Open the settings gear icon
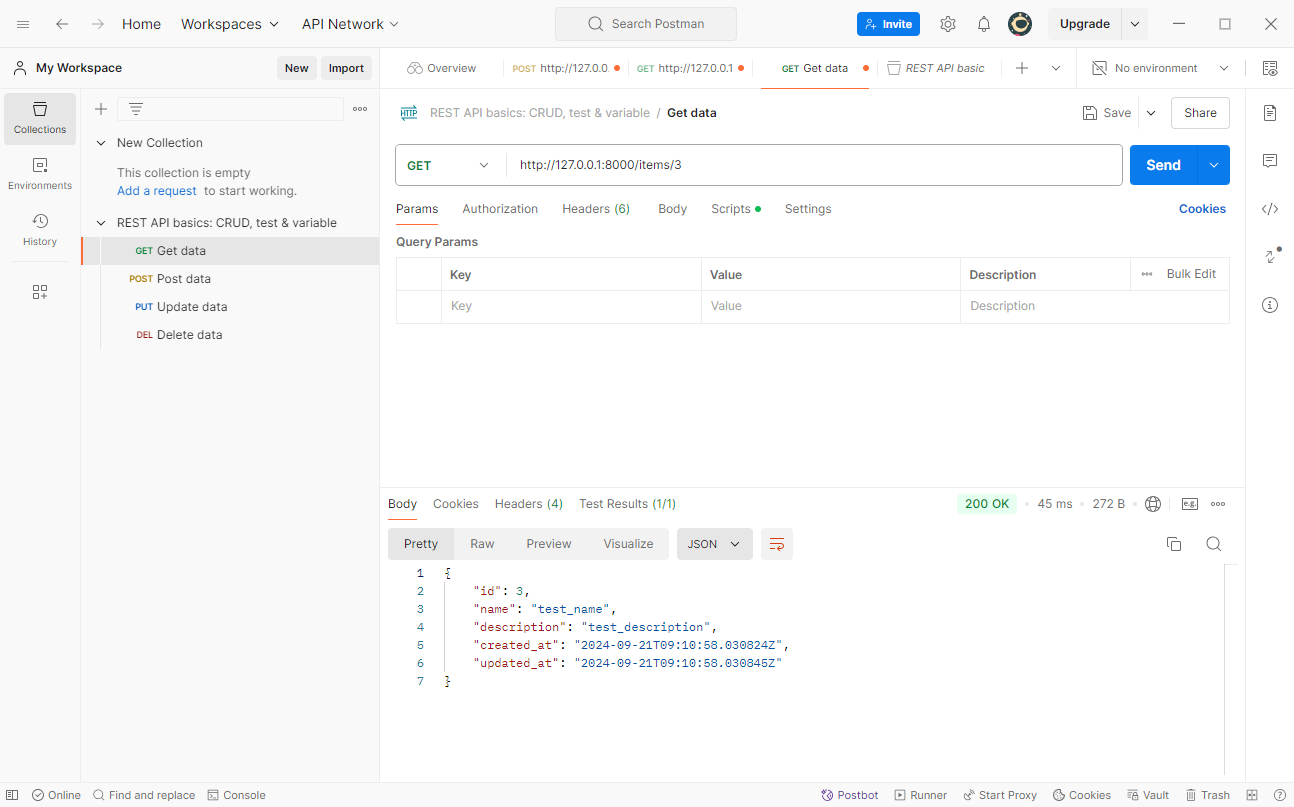The image size is (1294, 807). (x=948, y=24)
